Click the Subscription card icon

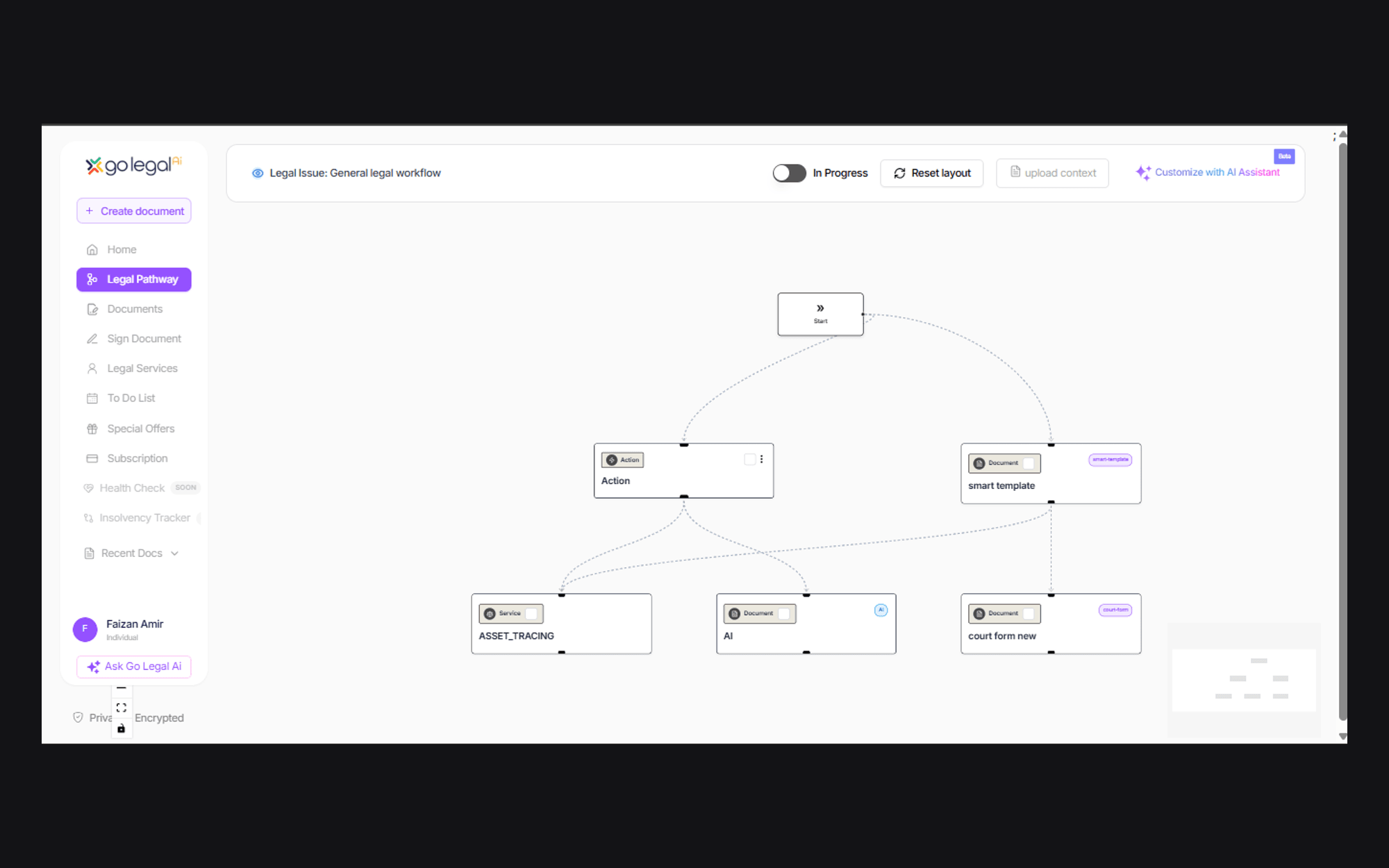[92, 458]
